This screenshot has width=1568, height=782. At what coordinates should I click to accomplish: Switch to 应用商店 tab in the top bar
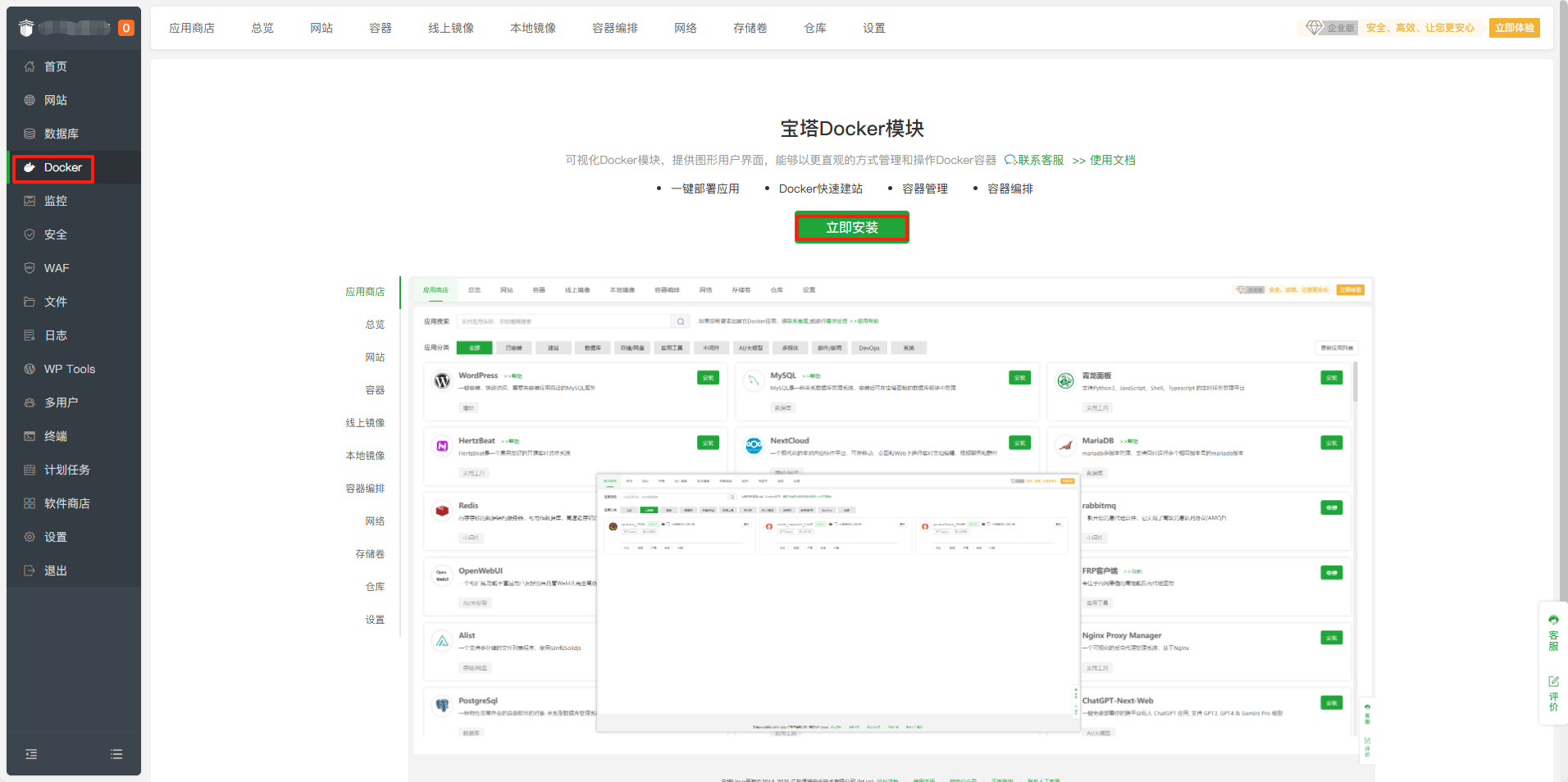(x=192, y=28)
